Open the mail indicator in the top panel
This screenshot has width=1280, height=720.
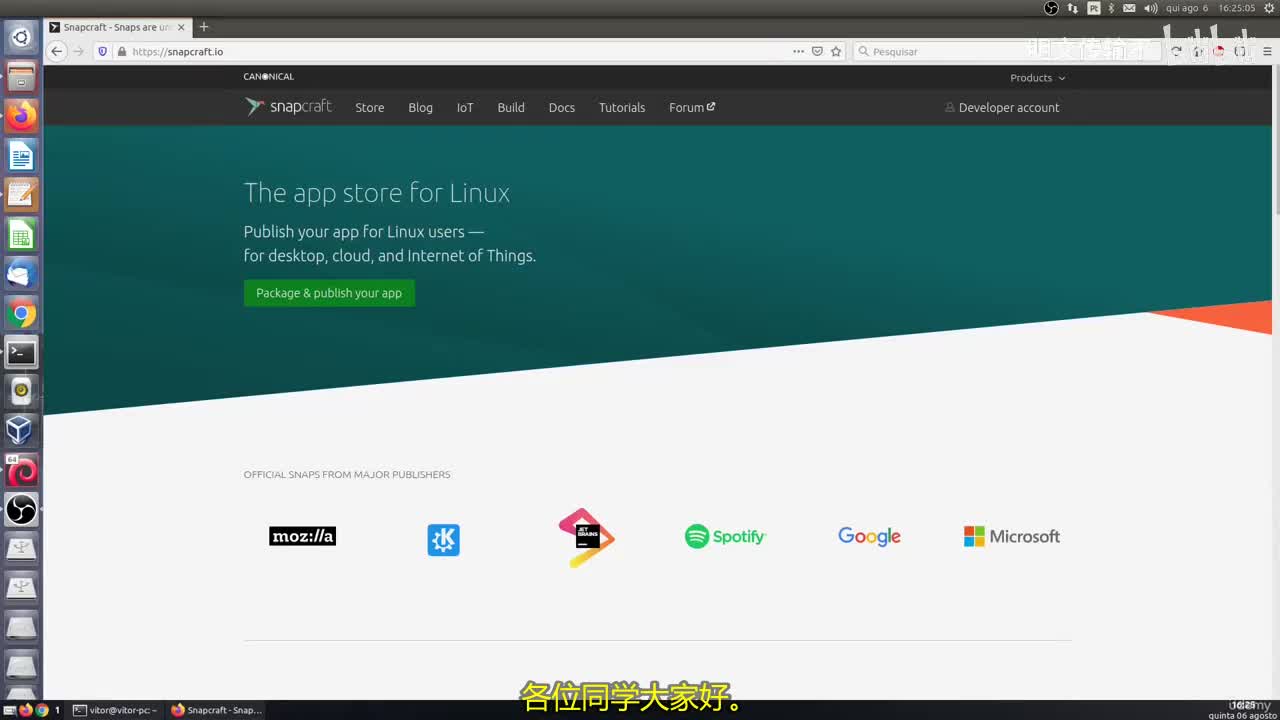point(1129,8)
